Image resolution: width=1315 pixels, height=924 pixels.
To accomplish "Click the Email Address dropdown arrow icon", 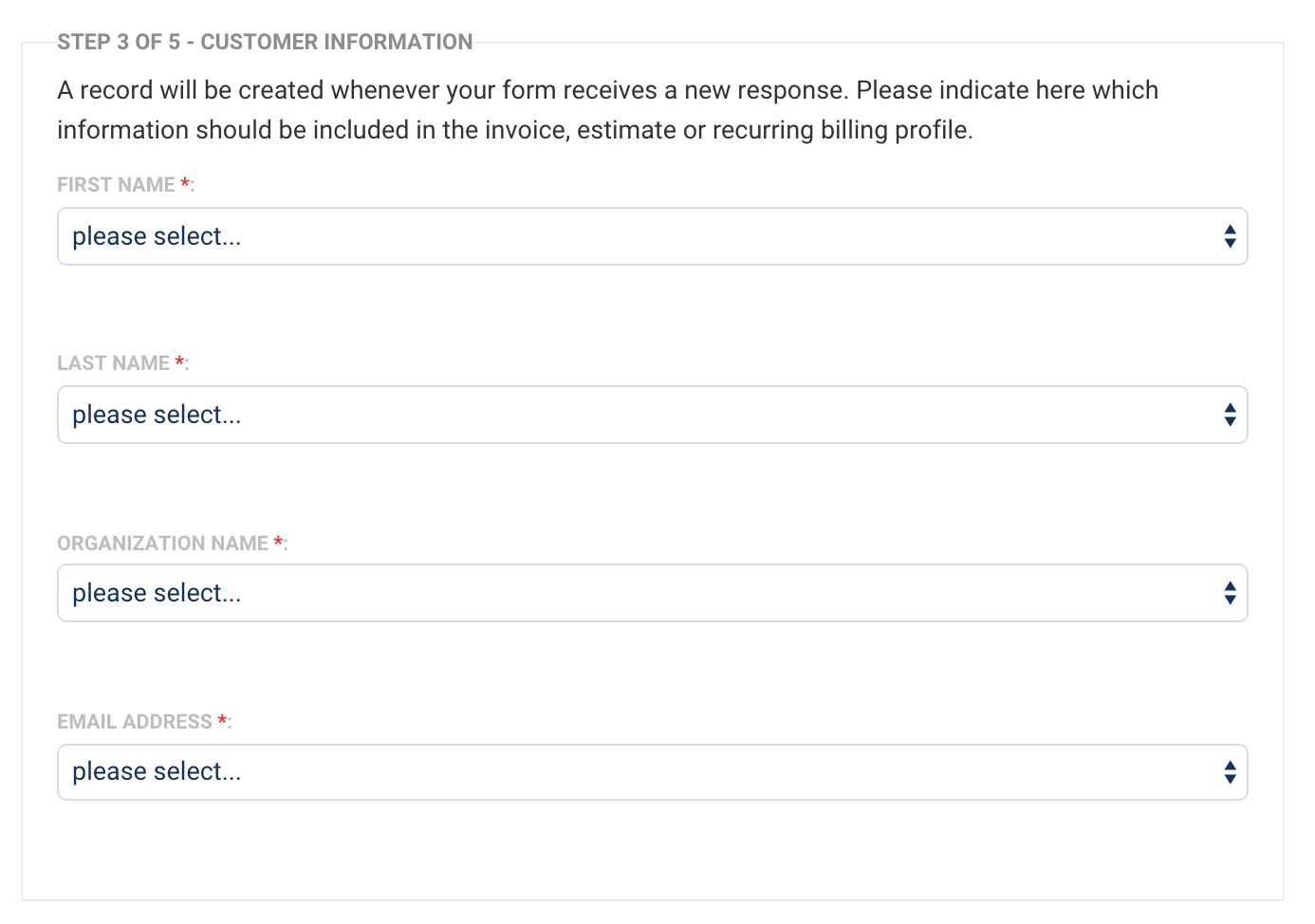I will (x=1230, y=772).
